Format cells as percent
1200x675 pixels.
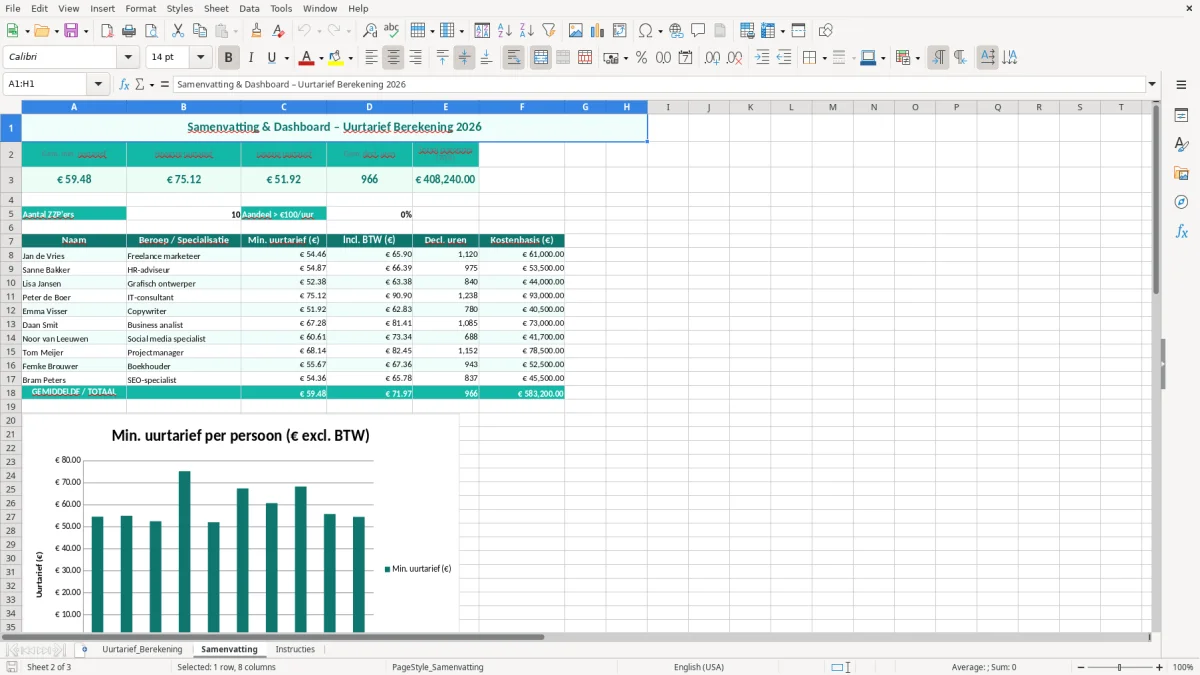pyautogui.click(x=641, y=58)
